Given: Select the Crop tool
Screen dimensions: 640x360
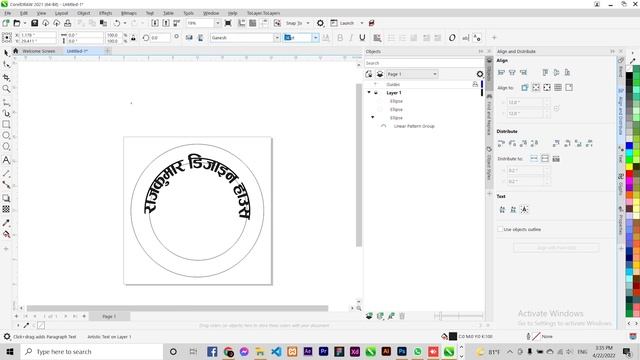Looking at the screenshot, I should [6, 77].
